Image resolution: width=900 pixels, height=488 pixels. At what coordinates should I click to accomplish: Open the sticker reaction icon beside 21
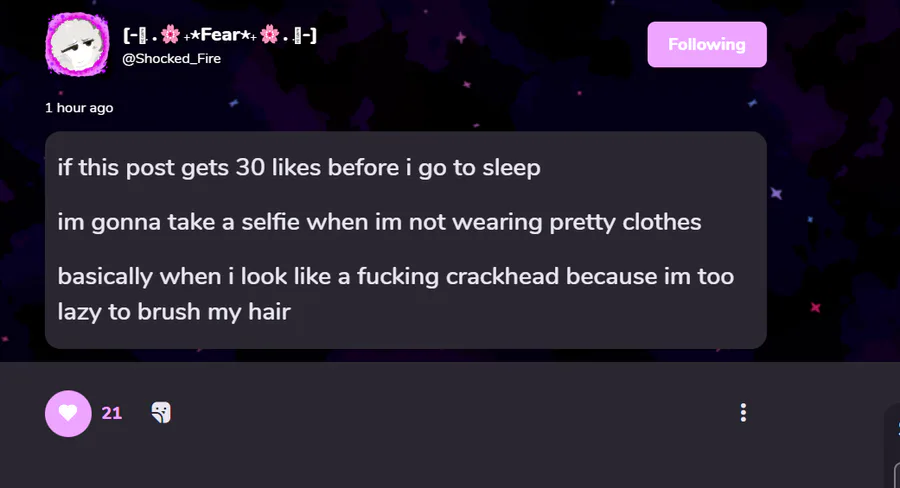pos(161,412)
